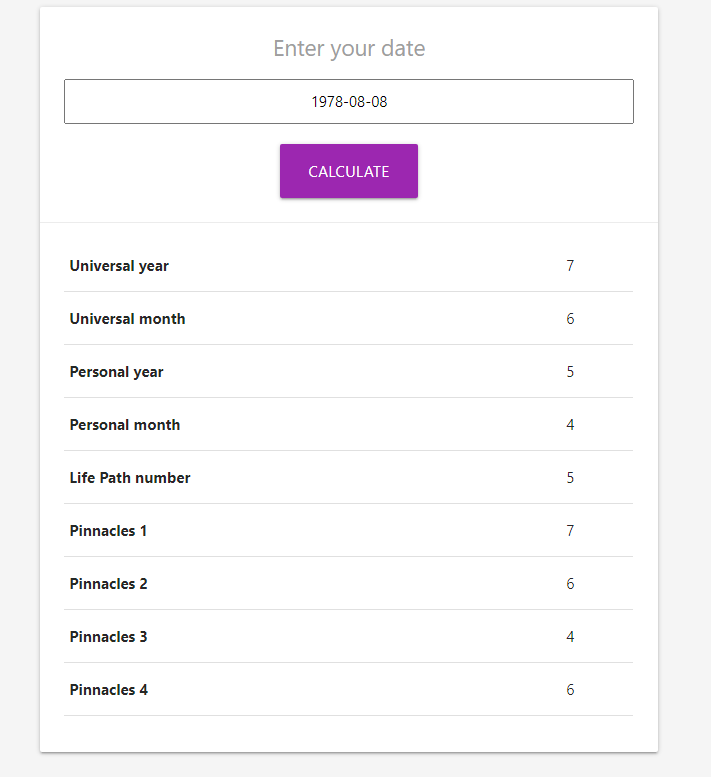Image resolution: width=711 pixels, height=777 pixels.
Task: Click the "Enter your date" heading
Action: pyautogui.click(x=349, y=49)
